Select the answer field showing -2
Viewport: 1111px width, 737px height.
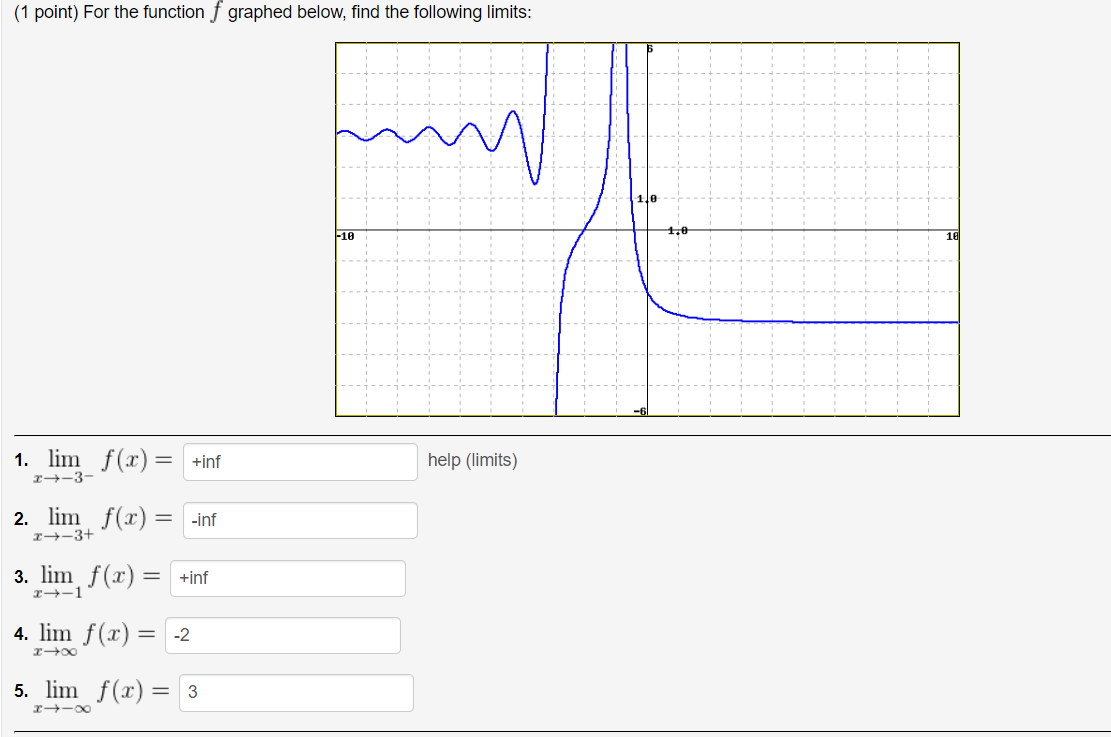(x=283, y=635)
